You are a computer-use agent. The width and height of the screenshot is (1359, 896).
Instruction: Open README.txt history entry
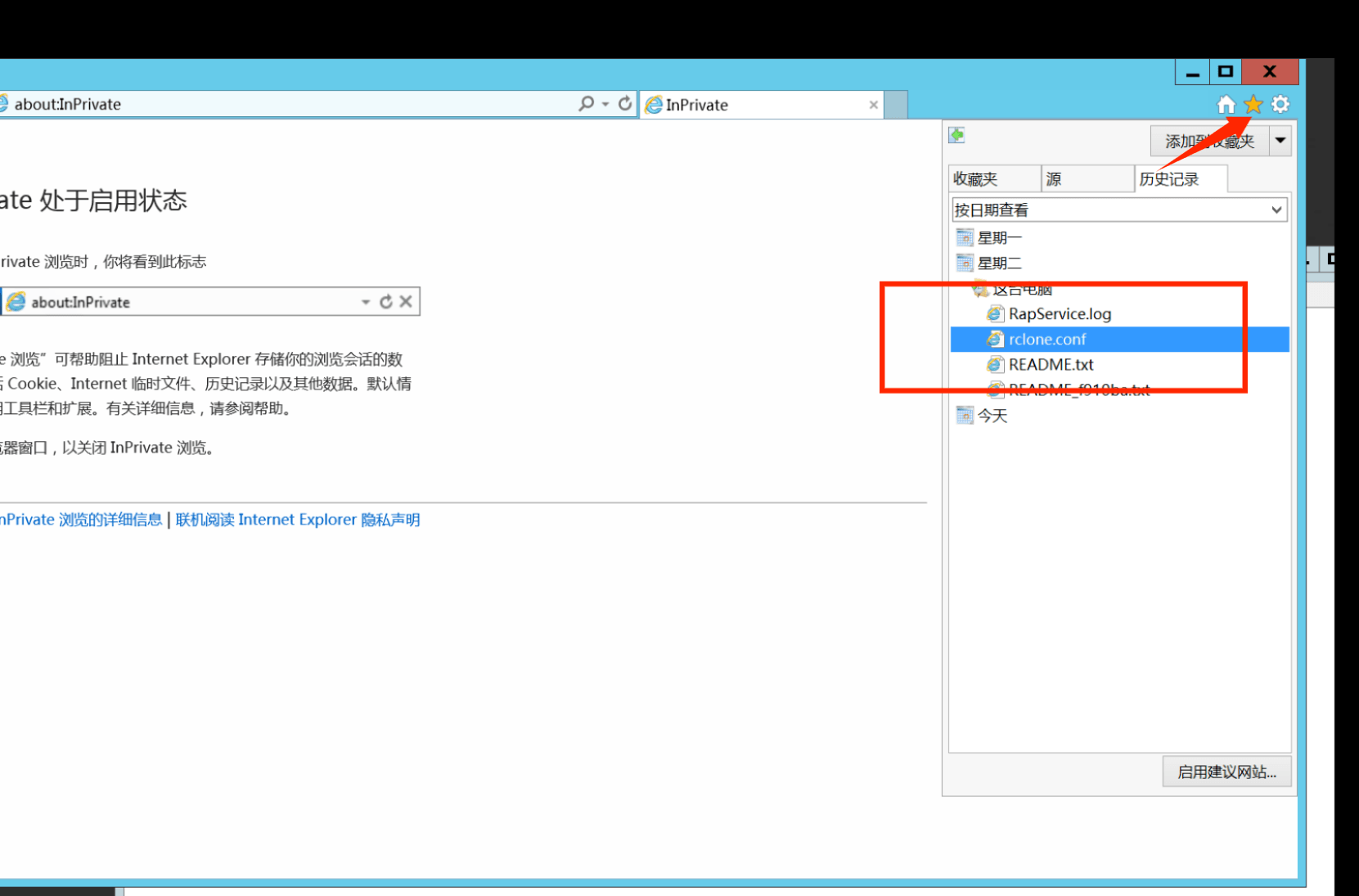(x=1051, y=365)
